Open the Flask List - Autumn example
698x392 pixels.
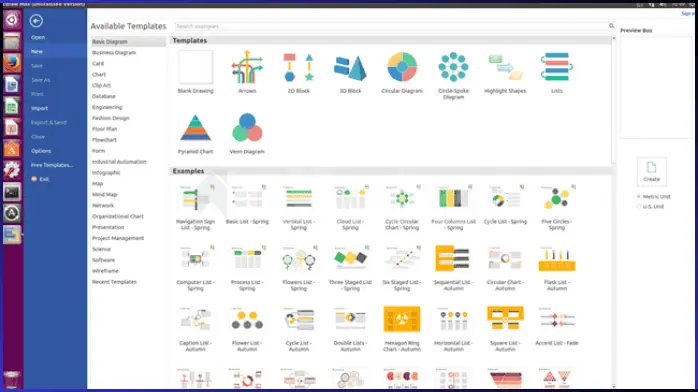pyautogui.click(x=556, y=268)
